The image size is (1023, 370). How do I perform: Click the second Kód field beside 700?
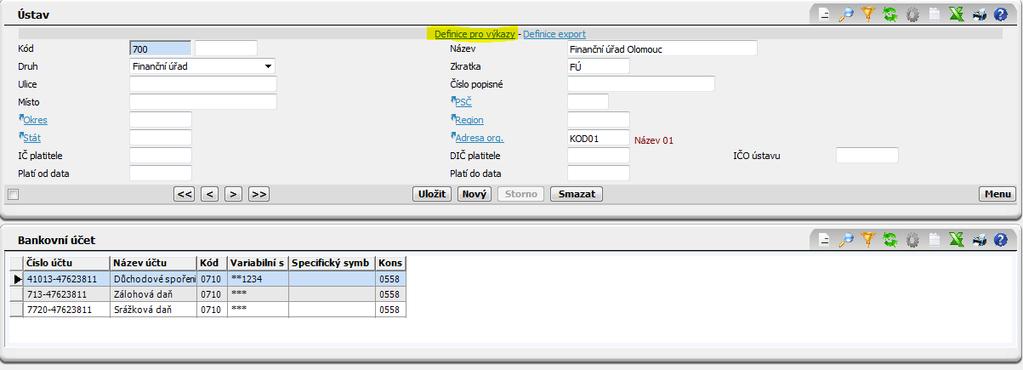(226, 48)
